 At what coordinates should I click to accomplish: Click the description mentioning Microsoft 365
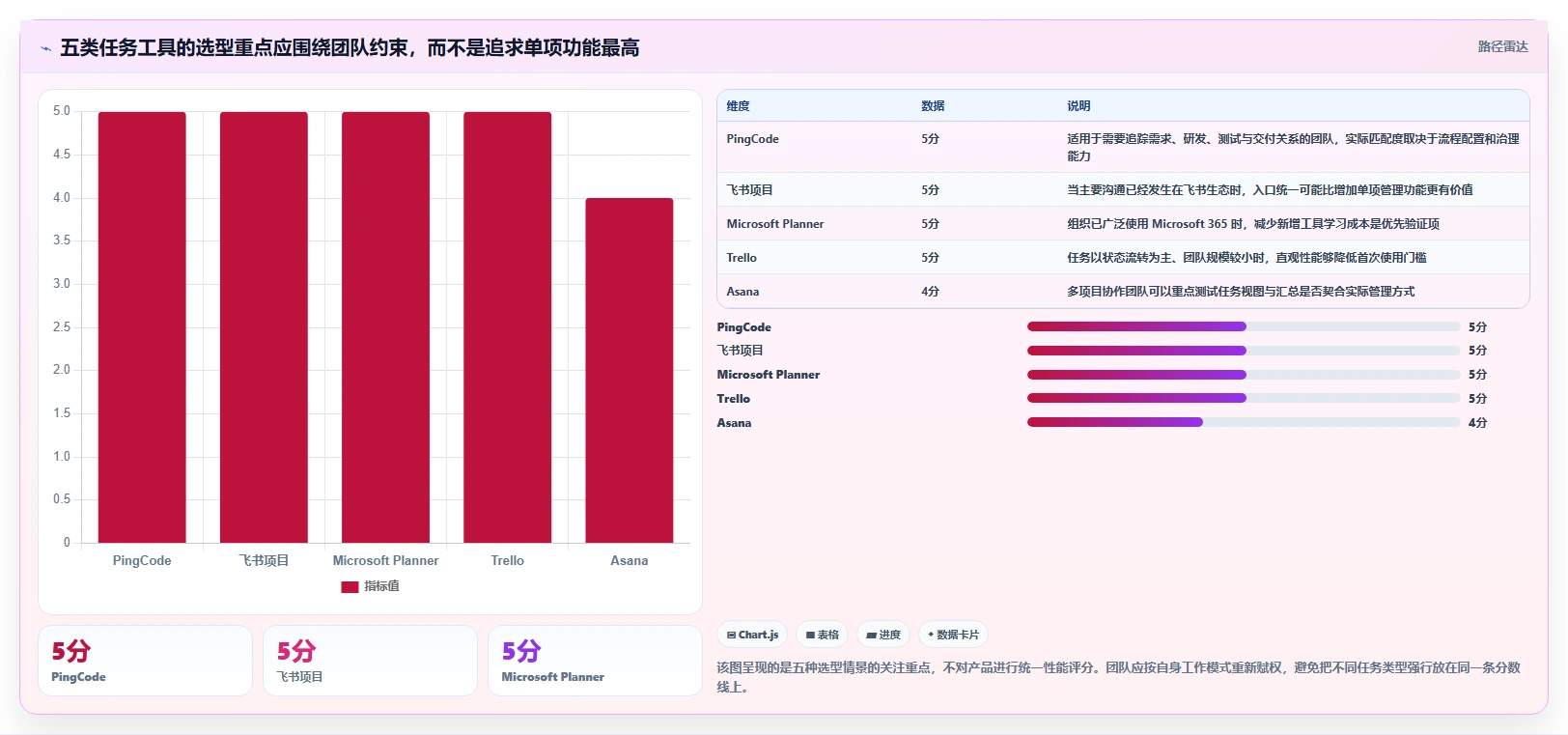click(x=1253, y=224)
